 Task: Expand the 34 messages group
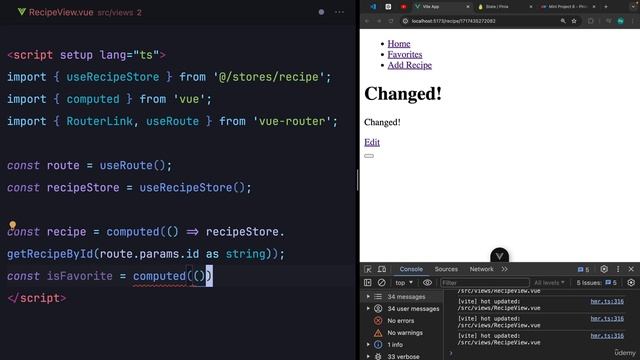[x=368, y=297]
